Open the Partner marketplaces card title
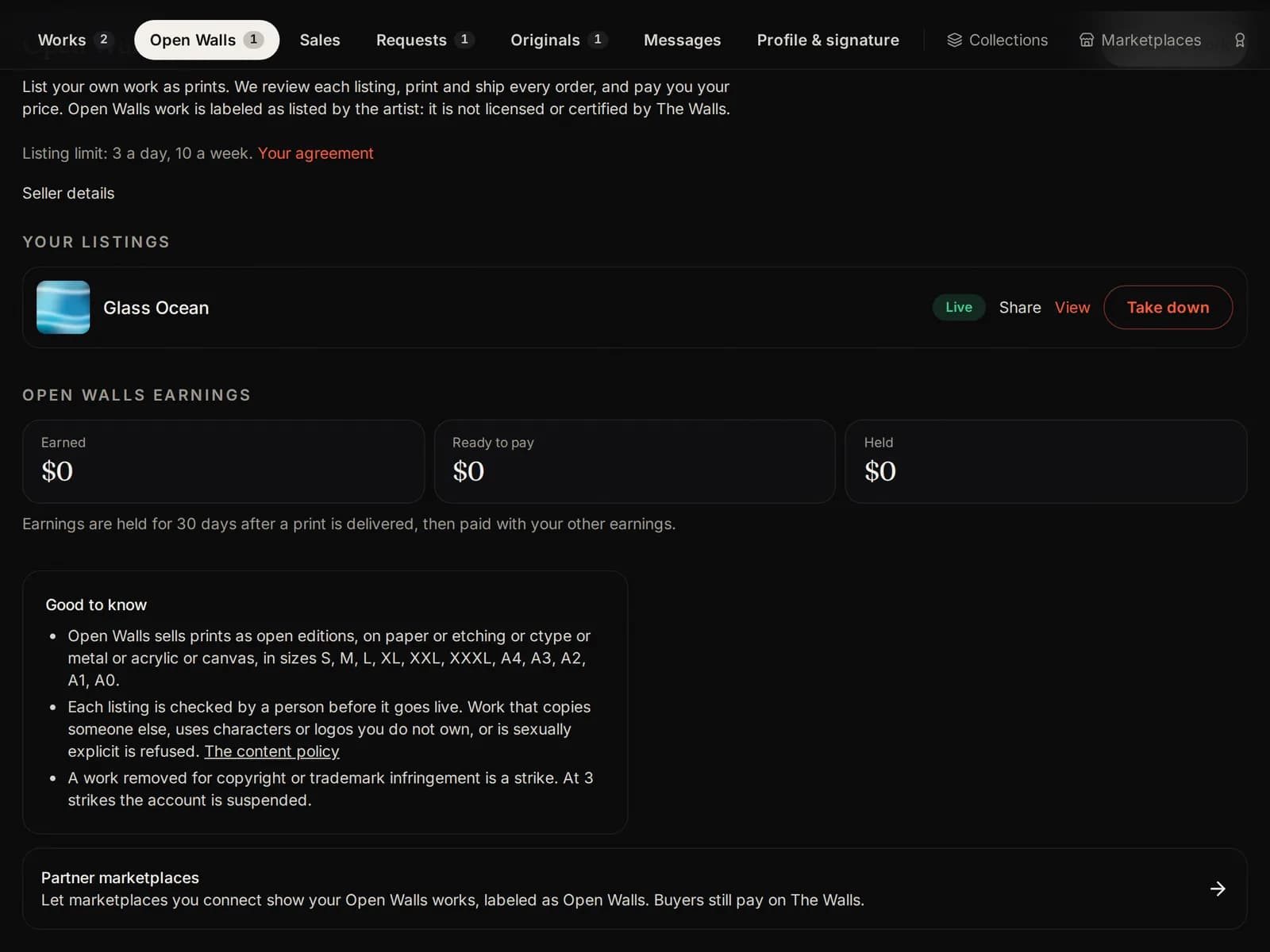 (x=120, y=877)
